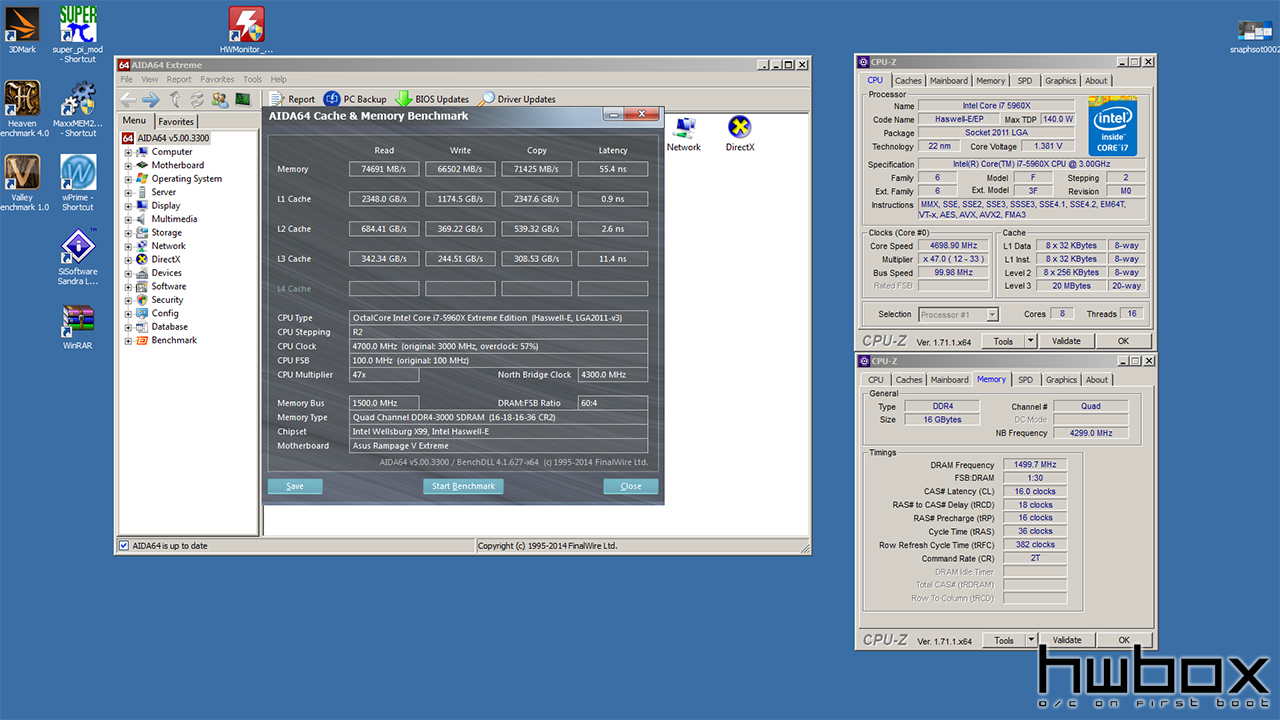Viewport: 1280px width, 720px height.
Task: Switch to Caches tab in upper CPU-Z window
Action: coord(908,81)
